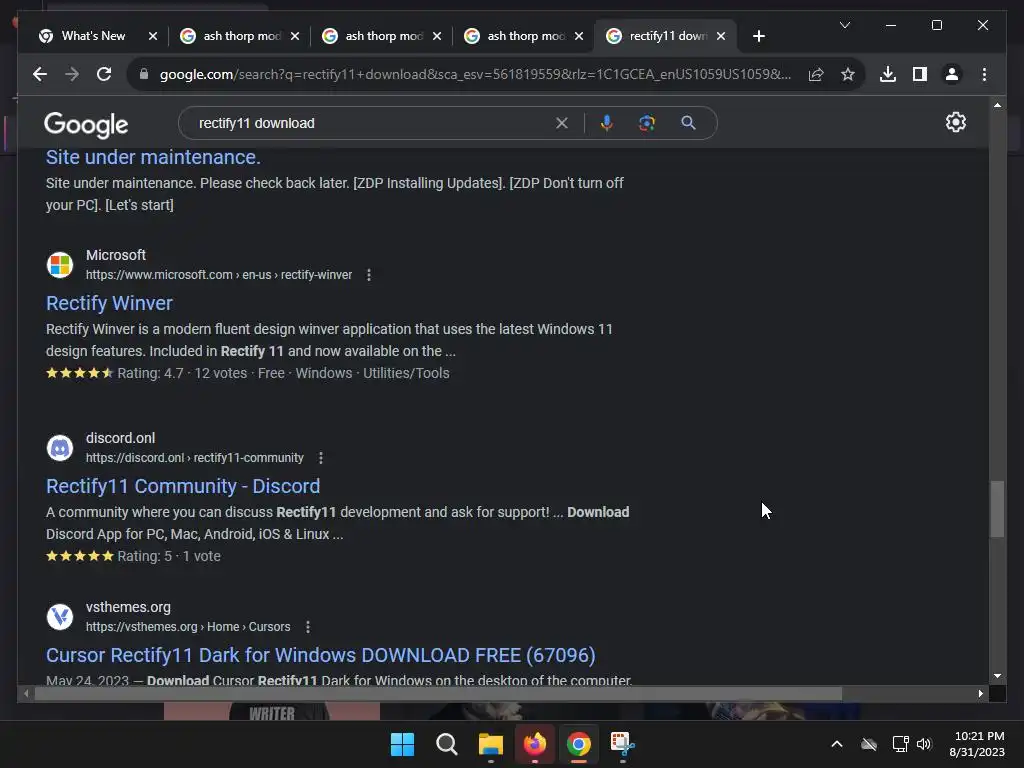
Task: Open Snipping Tool from taskbar
Action: click(x=622, y=744)
